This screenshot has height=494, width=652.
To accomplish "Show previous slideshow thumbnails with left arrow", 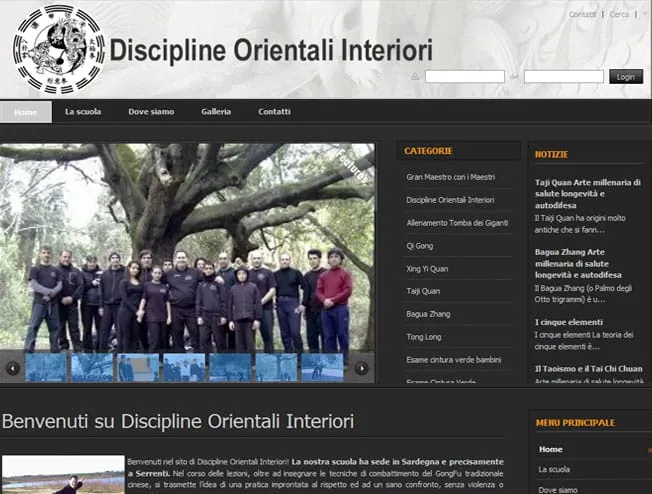I will click(12, 368).
